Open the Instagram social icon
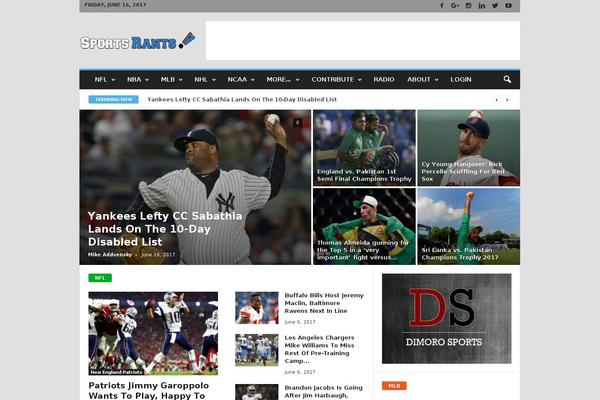 468,5
